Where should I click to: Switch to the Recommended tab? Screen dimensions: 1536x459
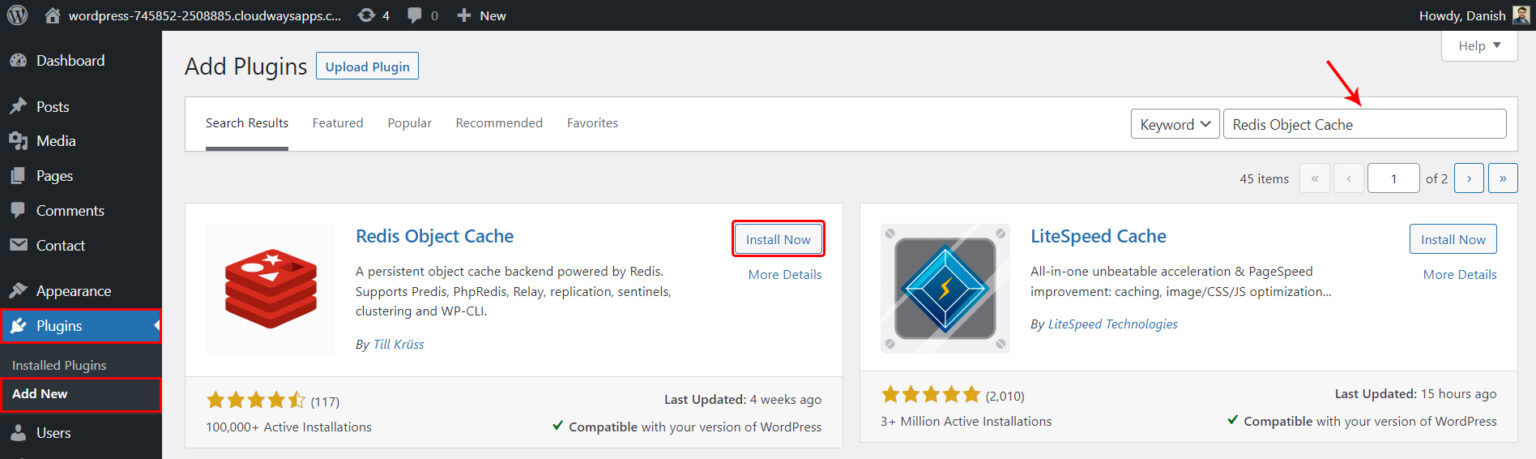coord(499,123)
